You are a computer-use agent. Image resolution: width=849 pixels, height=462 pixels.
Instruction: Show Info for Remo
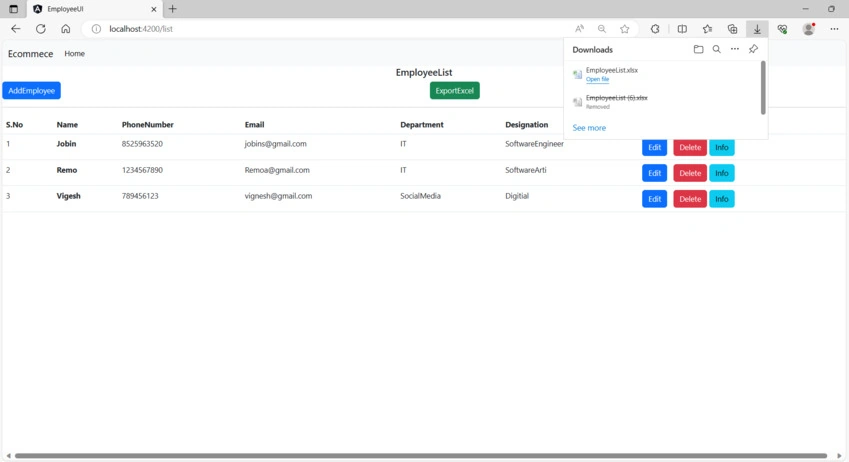(x=721, y=173)
